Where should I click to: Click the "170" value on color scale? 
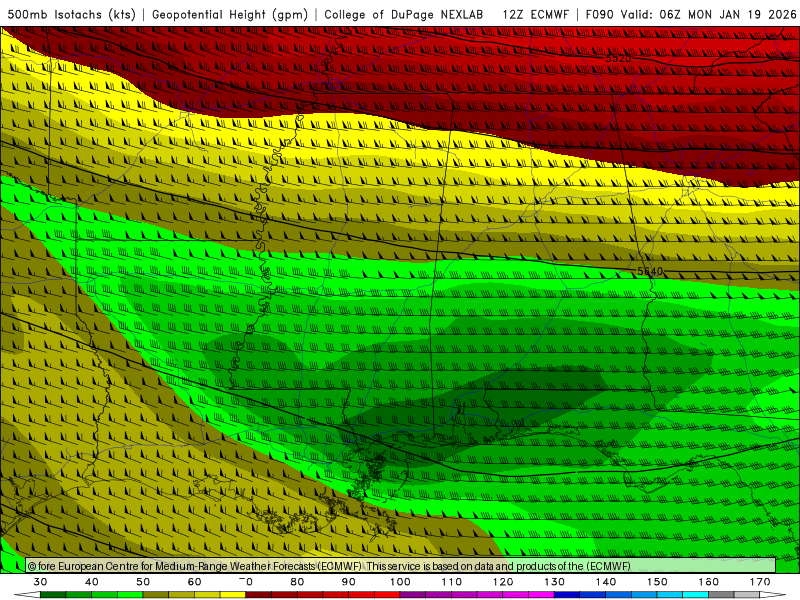[760, 582]
